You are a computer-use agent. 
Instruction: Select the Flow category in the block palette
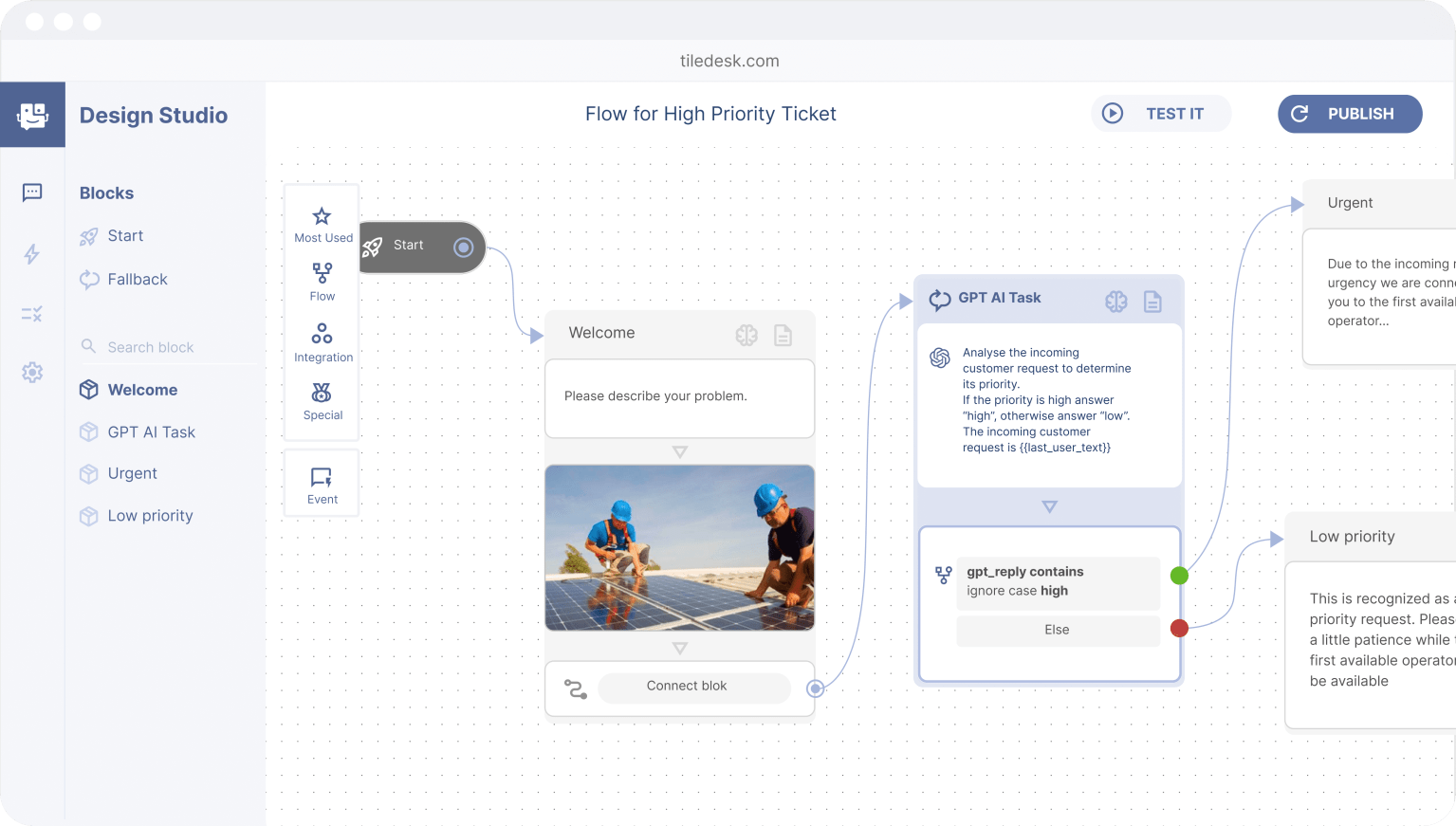[322, 281]
